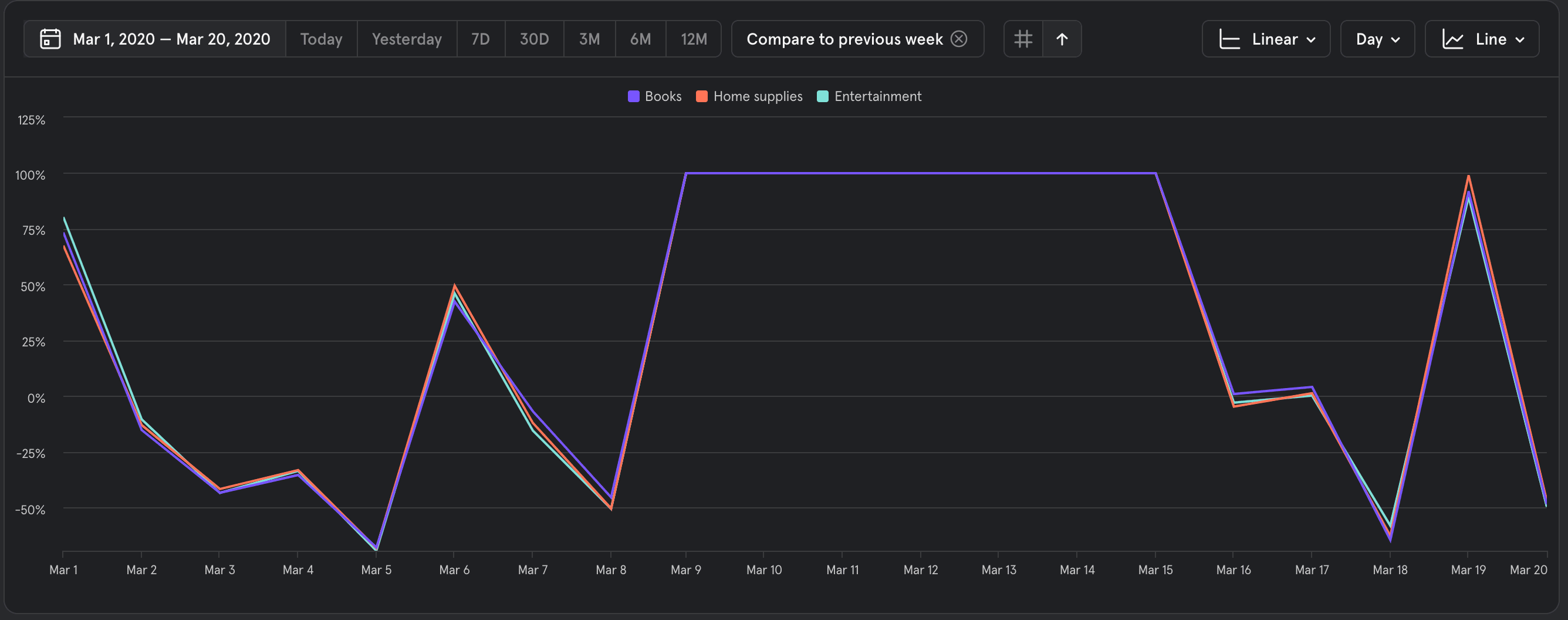This screenshot has height=620, width=1568.
Task: Open the Mar 1 – Mar 20 date picker
Action: [171, 39]
